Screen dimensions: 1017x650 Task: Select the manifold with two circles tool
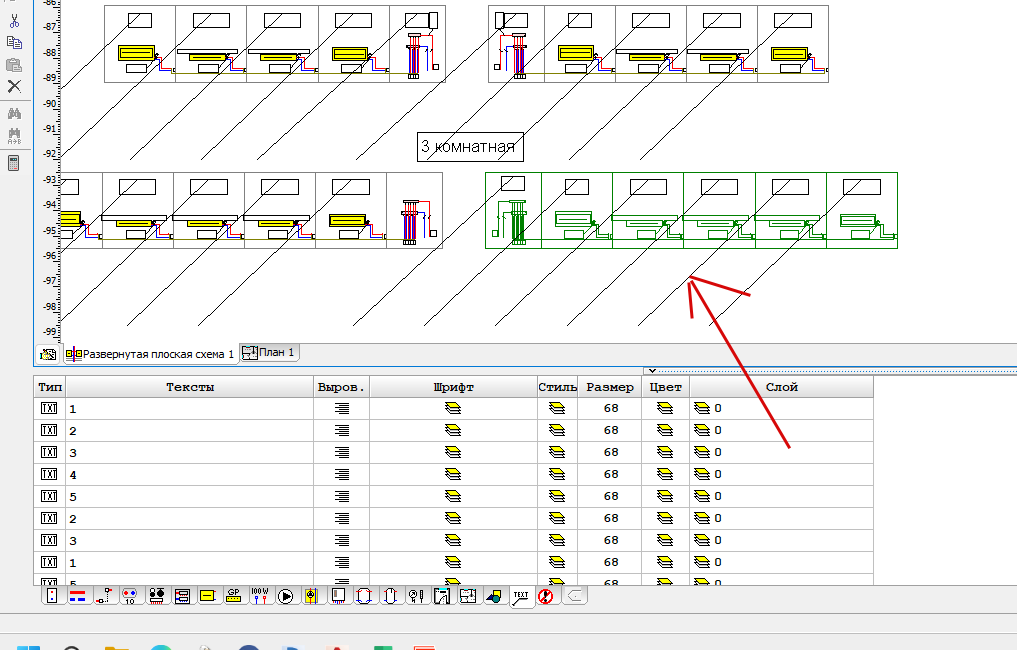pos(156,596)
